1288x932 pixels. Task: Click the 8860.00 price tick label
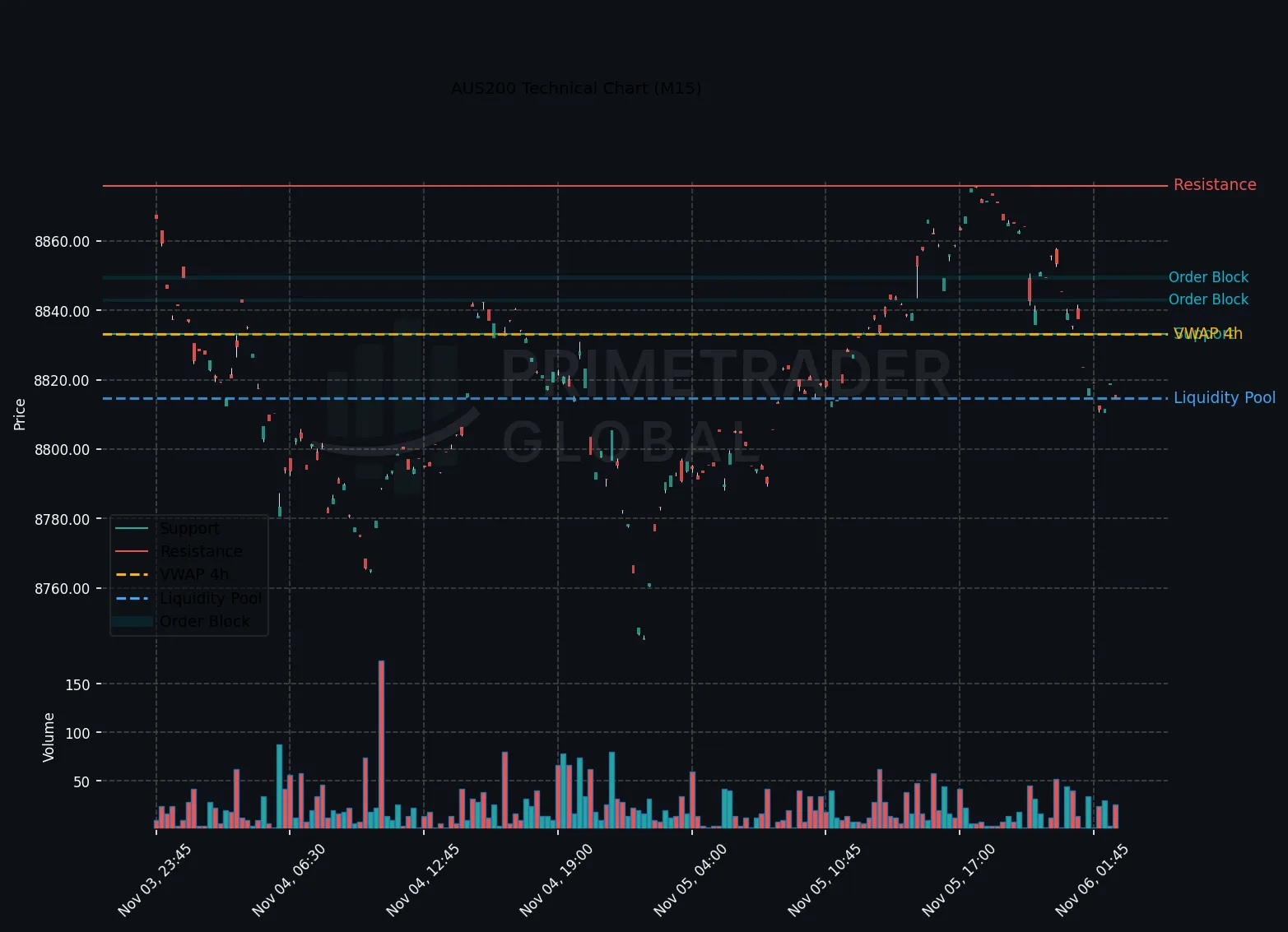tap(63, 242)
